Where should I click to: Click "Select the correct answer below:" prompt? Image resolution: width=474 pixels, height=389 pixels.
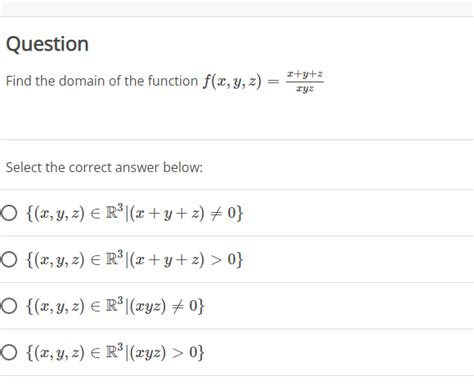tap(104, 167)
